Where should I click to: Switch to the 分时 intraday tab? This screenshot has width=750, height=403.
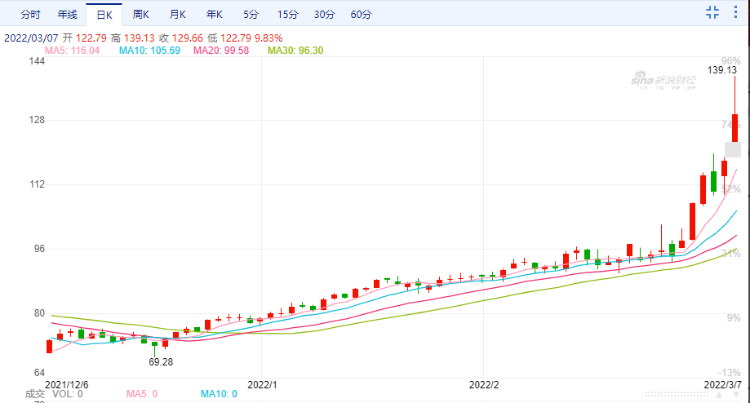pyautogui.click(x=30, y=14)
